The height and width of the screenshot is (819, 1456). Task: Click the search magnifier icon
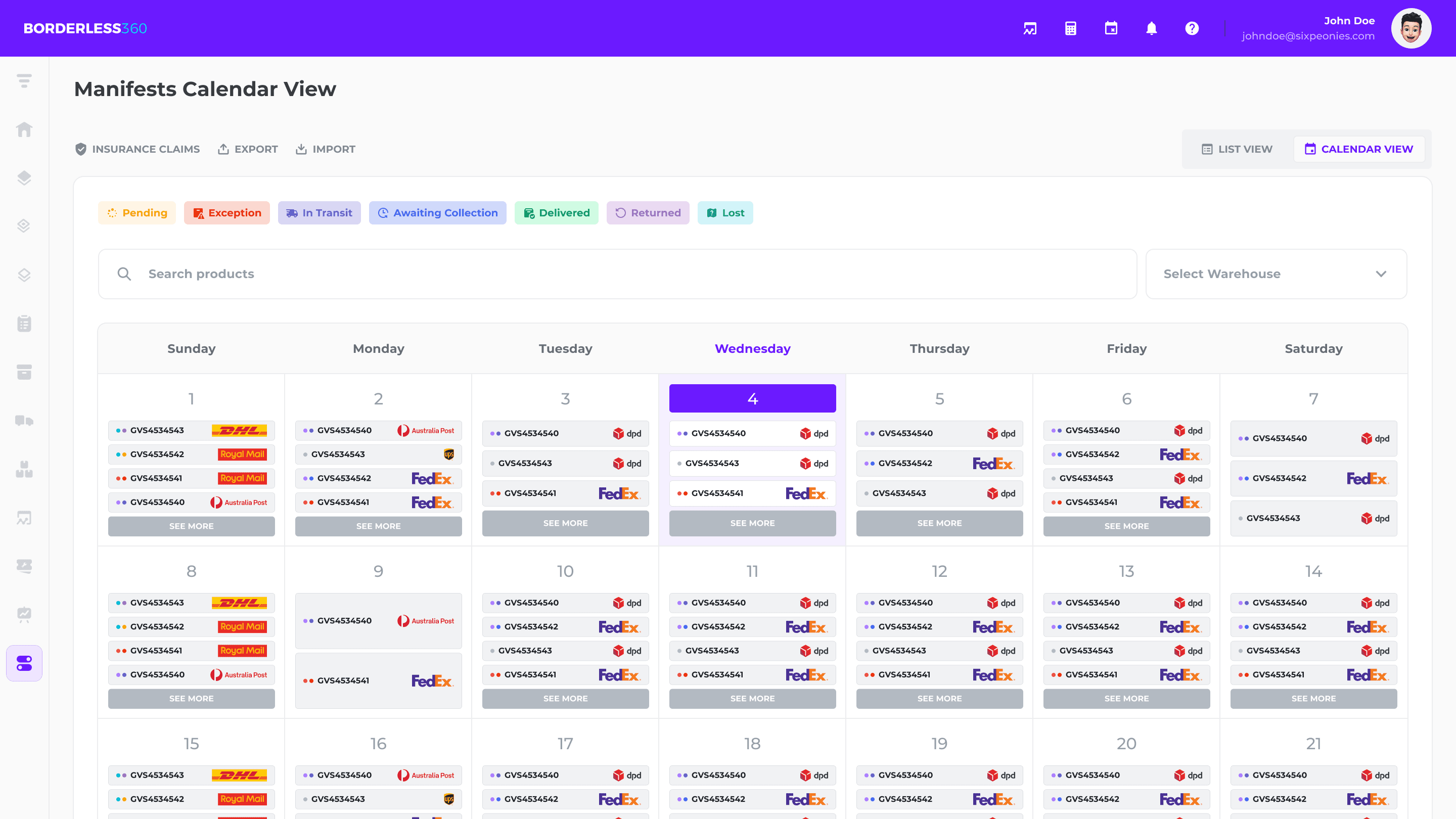[124, 274]
